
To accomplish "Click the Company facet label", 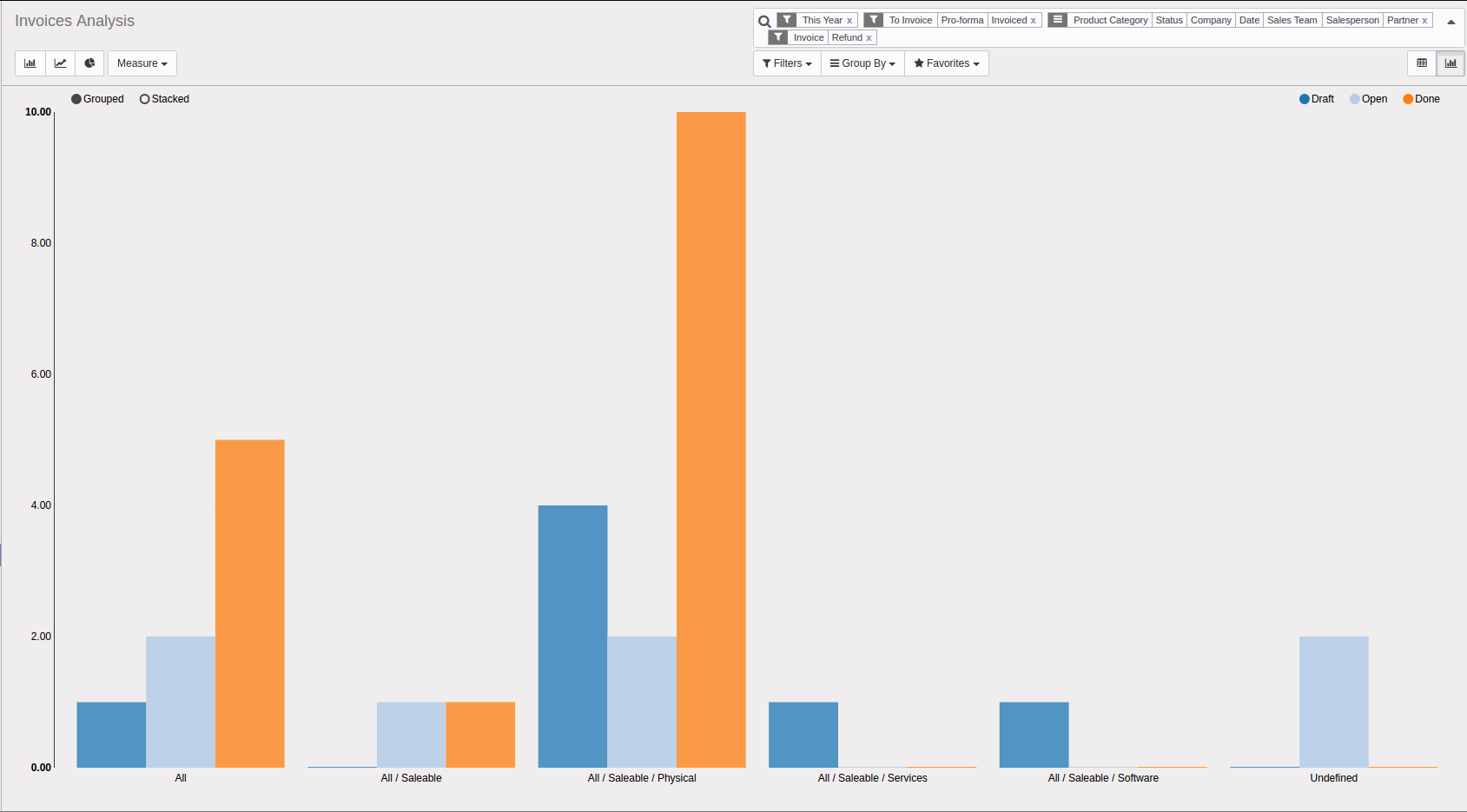I will pos(1211,20).
